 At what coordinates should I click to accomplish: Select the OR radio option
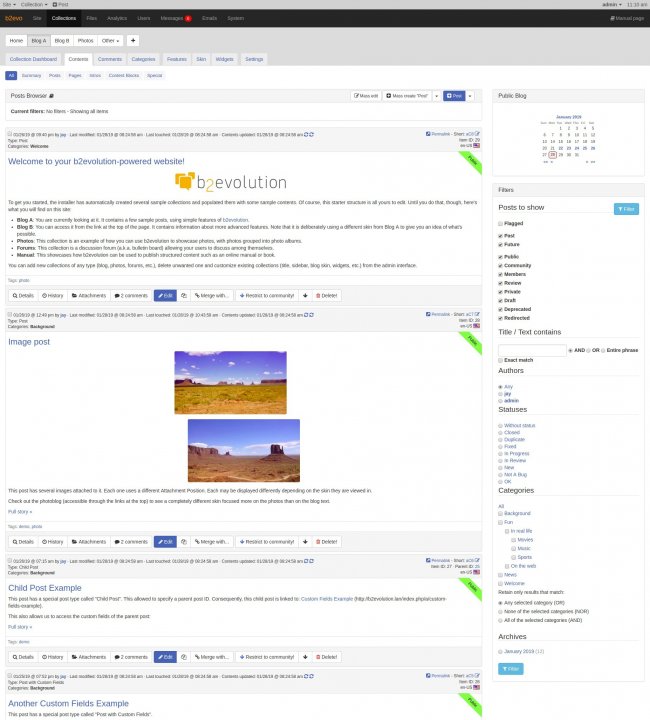click(x=588, y=350)
